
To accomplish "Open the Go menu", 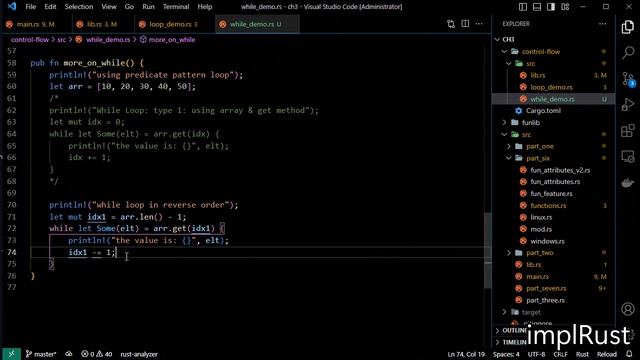I will (x=129, y=7).
